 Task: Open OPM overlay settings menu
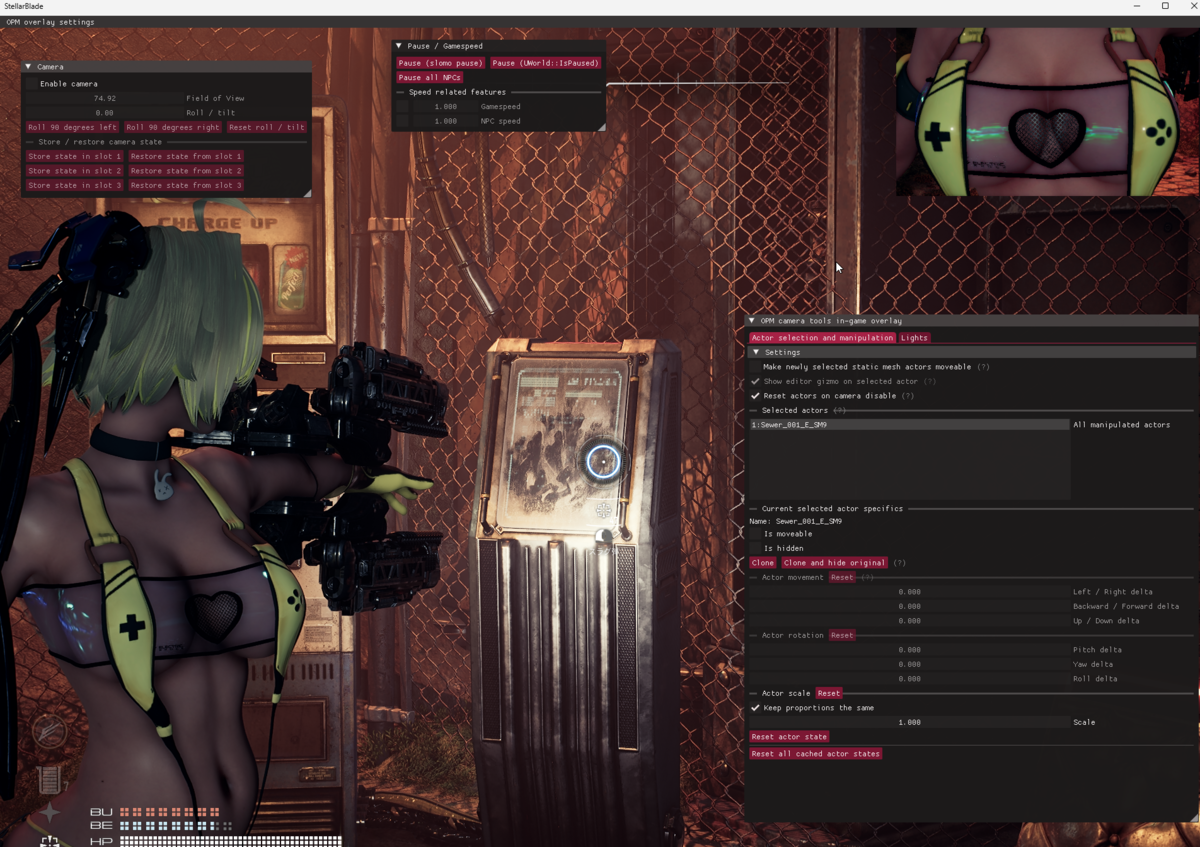tap(50, 22)
